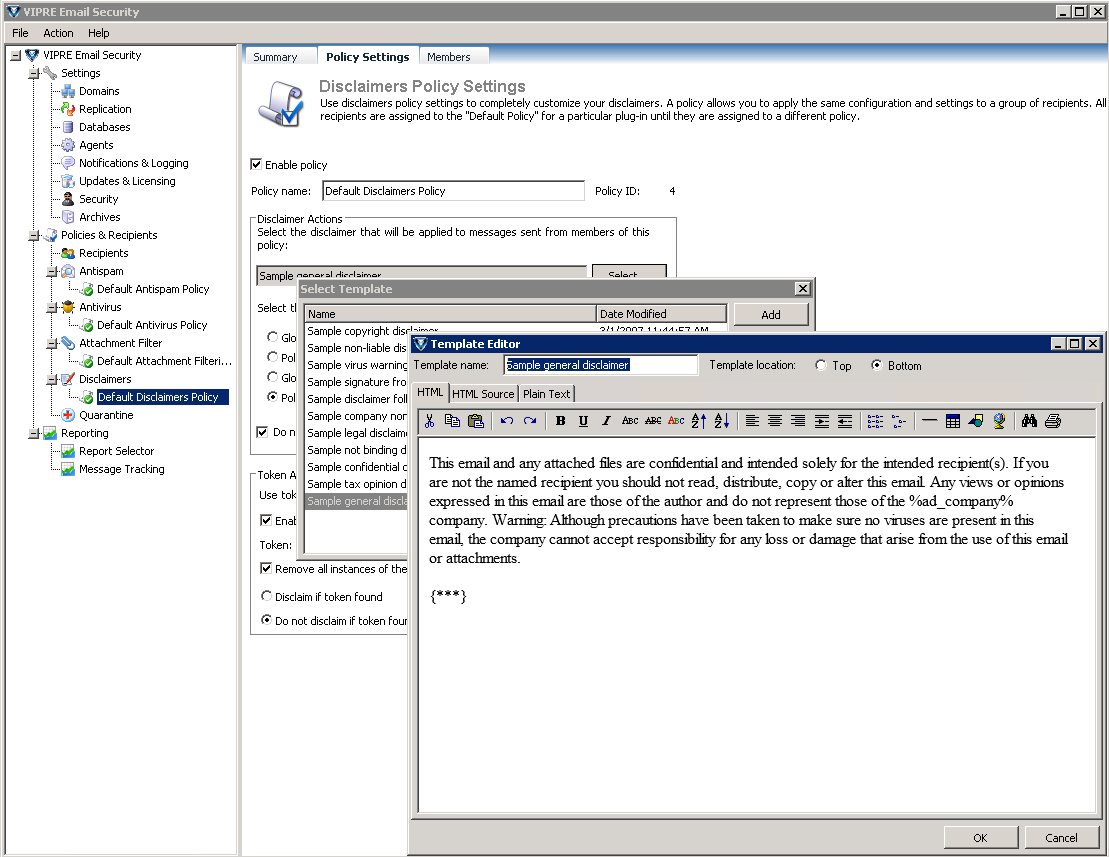Open Find with the binoculars icon
1109x857 pixels.
1029,421
